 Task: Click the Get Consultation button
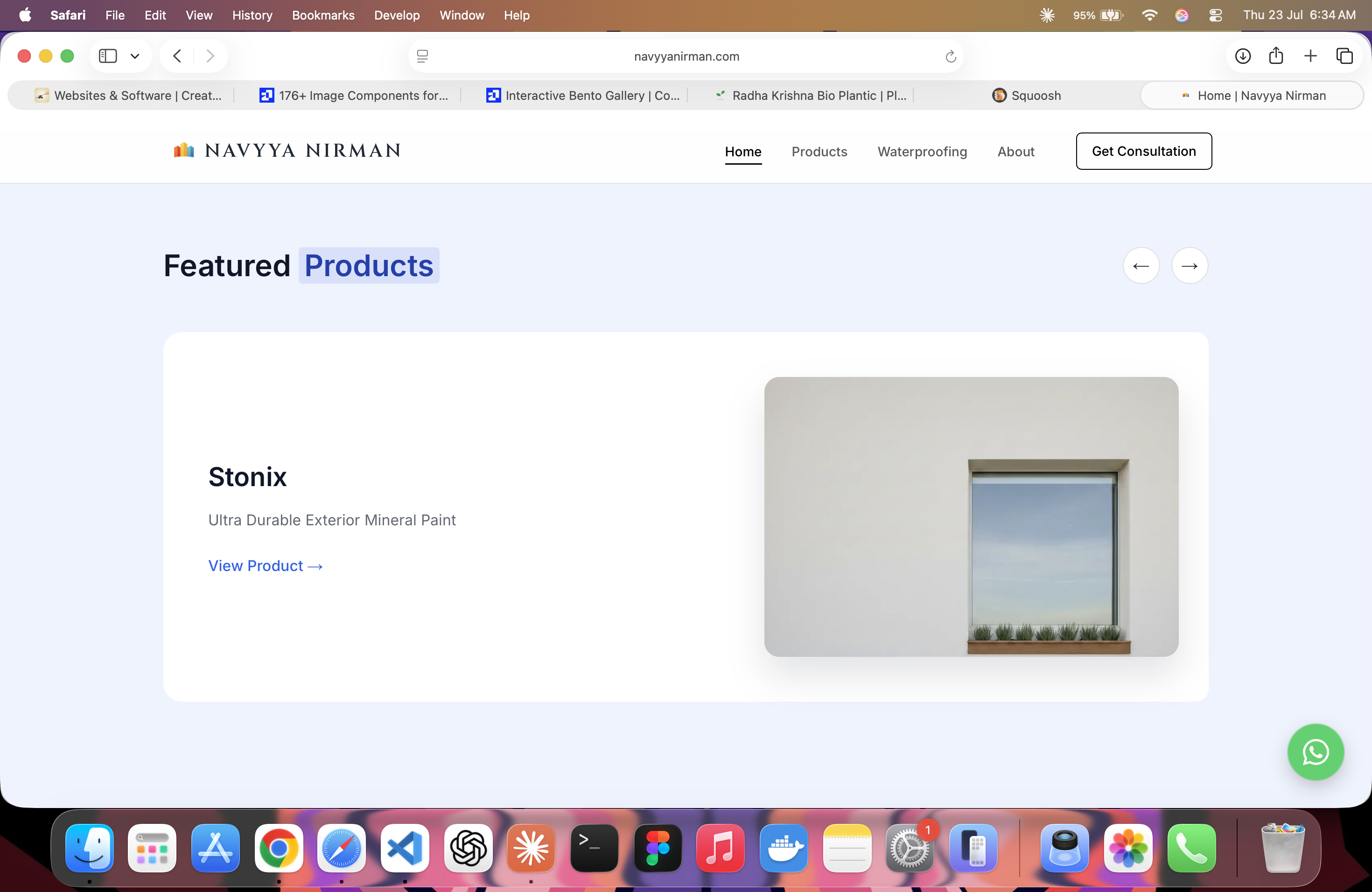pos(1144,151)
